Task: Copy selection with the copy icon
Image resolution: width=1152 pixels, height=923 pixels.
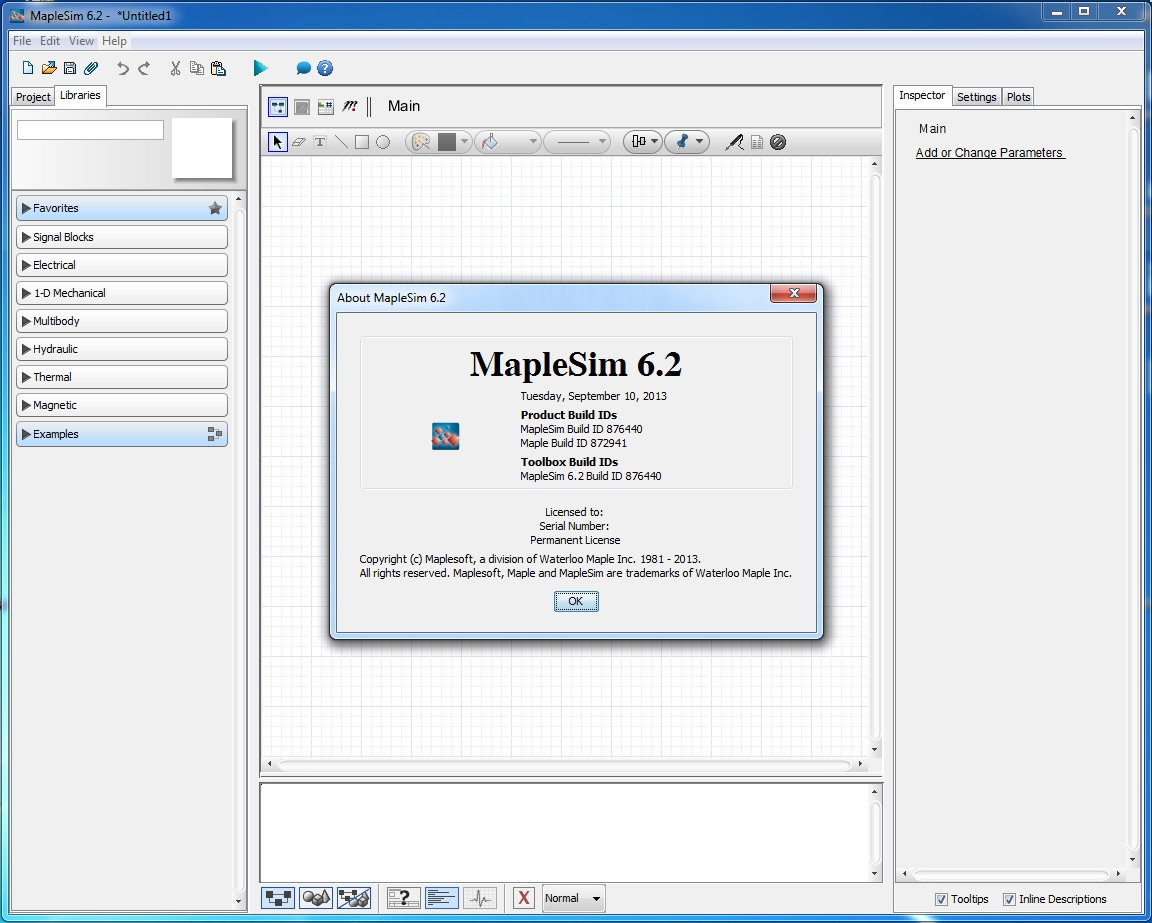Action: 196,68
